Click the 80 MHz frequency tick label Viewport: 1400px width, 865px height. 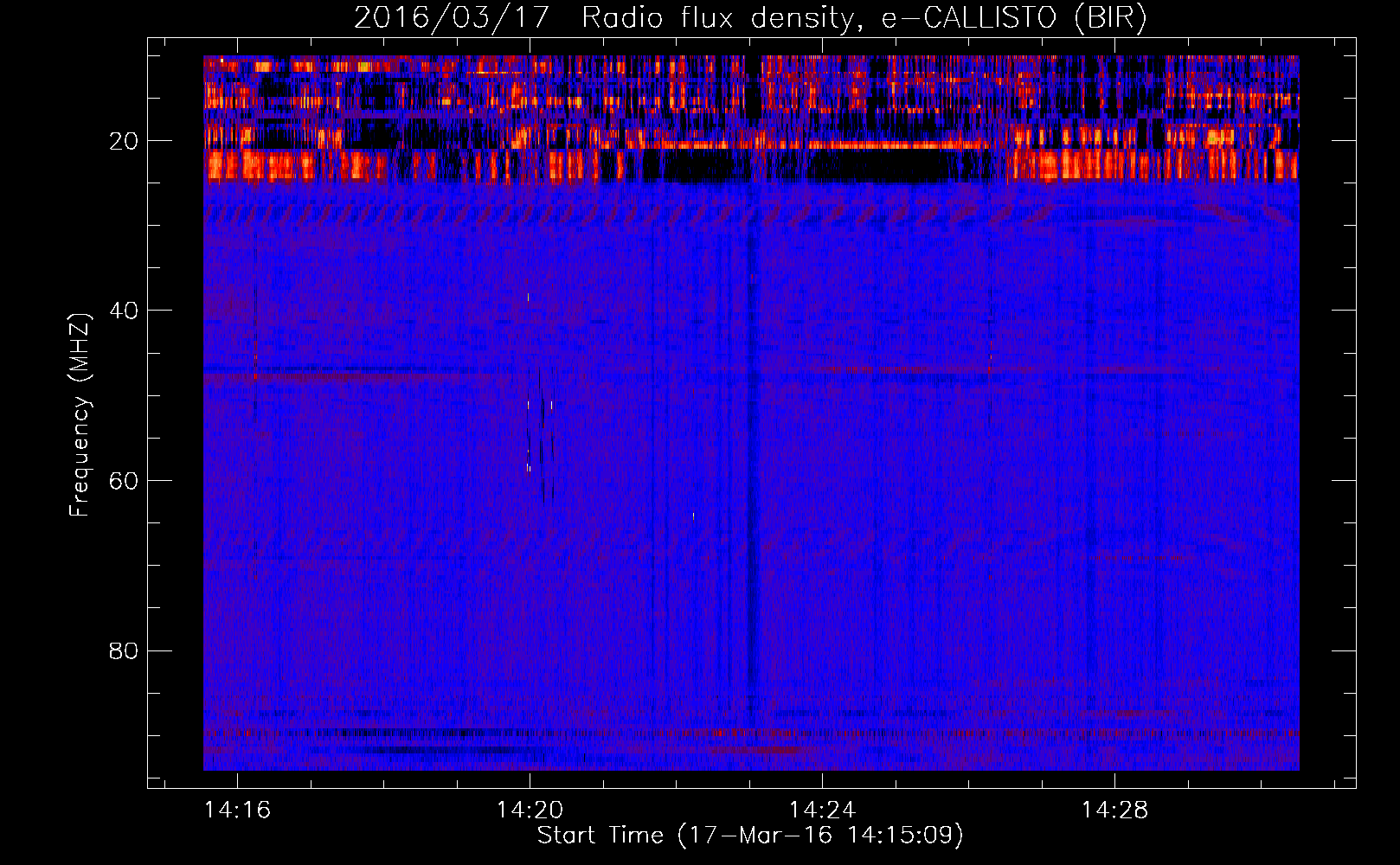pyautogui.click(x=125, y=650)
